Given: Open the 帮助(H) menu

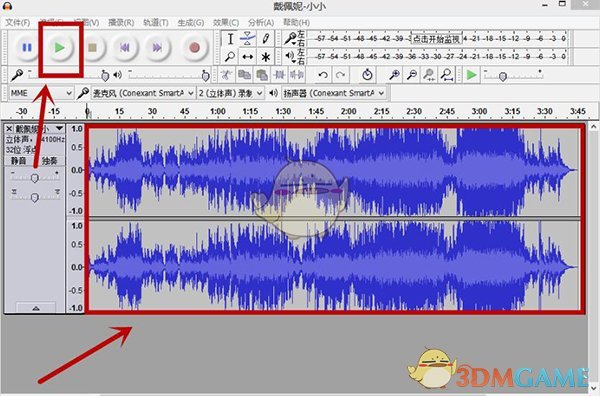Looking at the screenshot, I should click(297, 23).
